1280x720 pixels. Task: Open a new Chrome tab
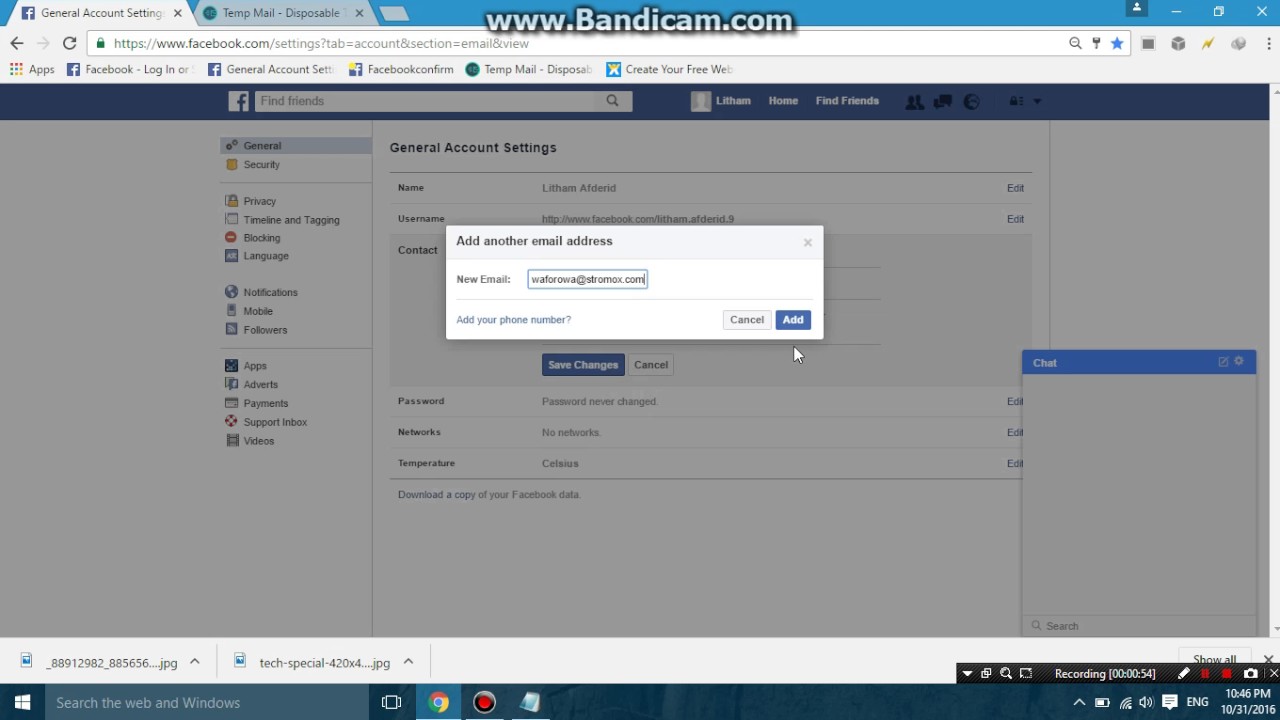pyautogui.click(x=394, y=13)
